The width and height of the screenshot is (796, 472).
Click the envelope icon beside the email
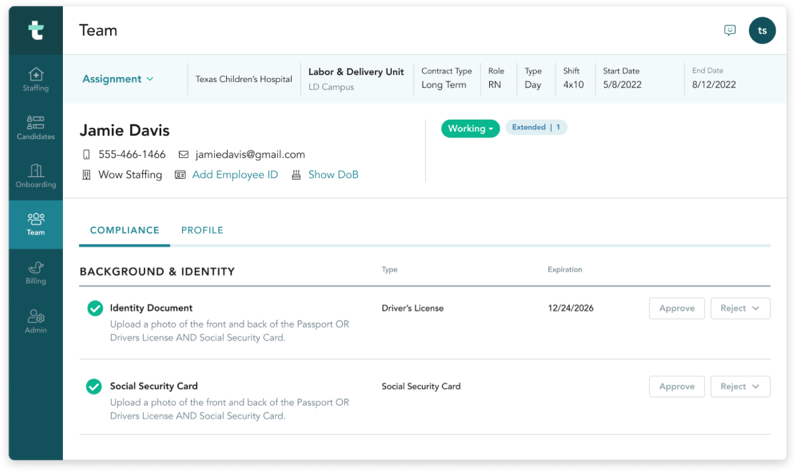tap(183, 154)
